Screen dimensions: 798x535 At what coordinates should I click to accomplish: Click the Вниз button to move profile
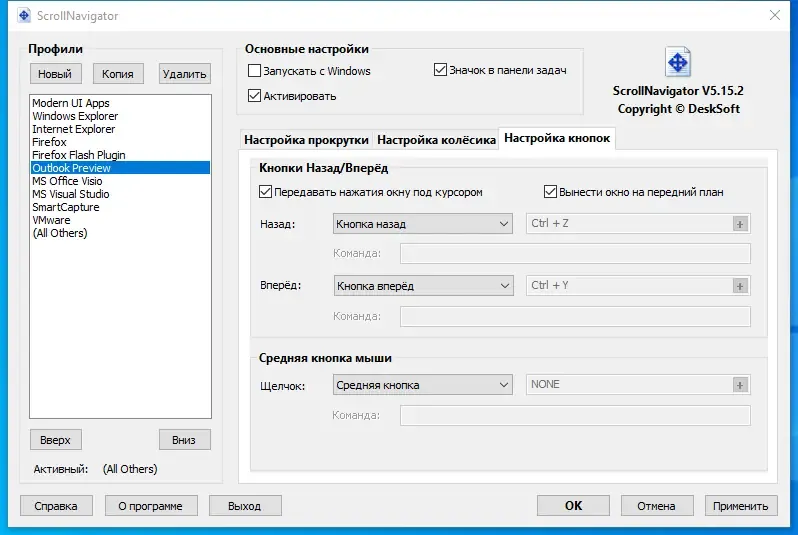click(184, 440)
